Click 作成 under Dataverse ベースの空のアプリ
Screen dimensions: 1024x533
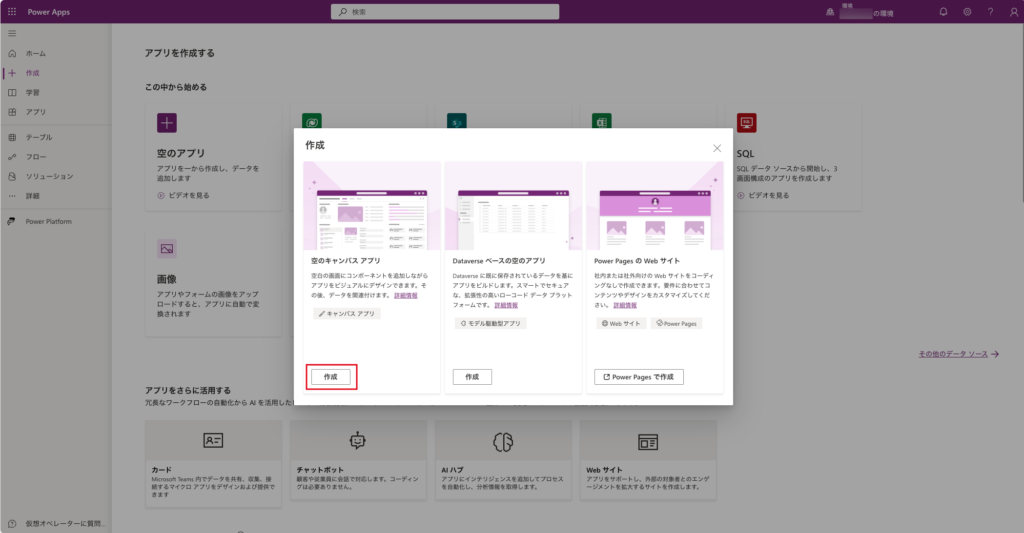pyautogui.click(x=472, y=377)
